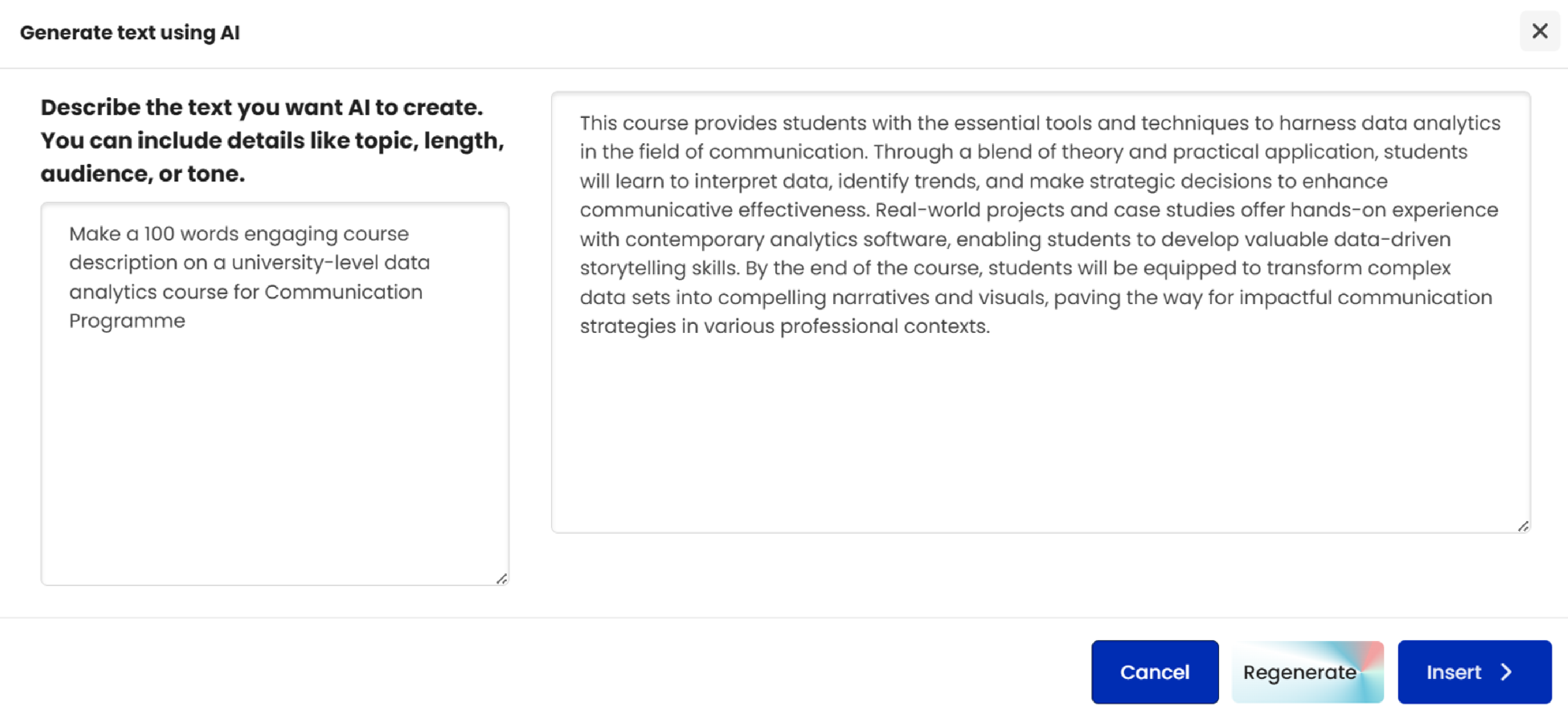Click the chevron arrow inside Insert button
Image resolution: width=1568 pixels, height=718 pixels.
[x=1506, y=672]
